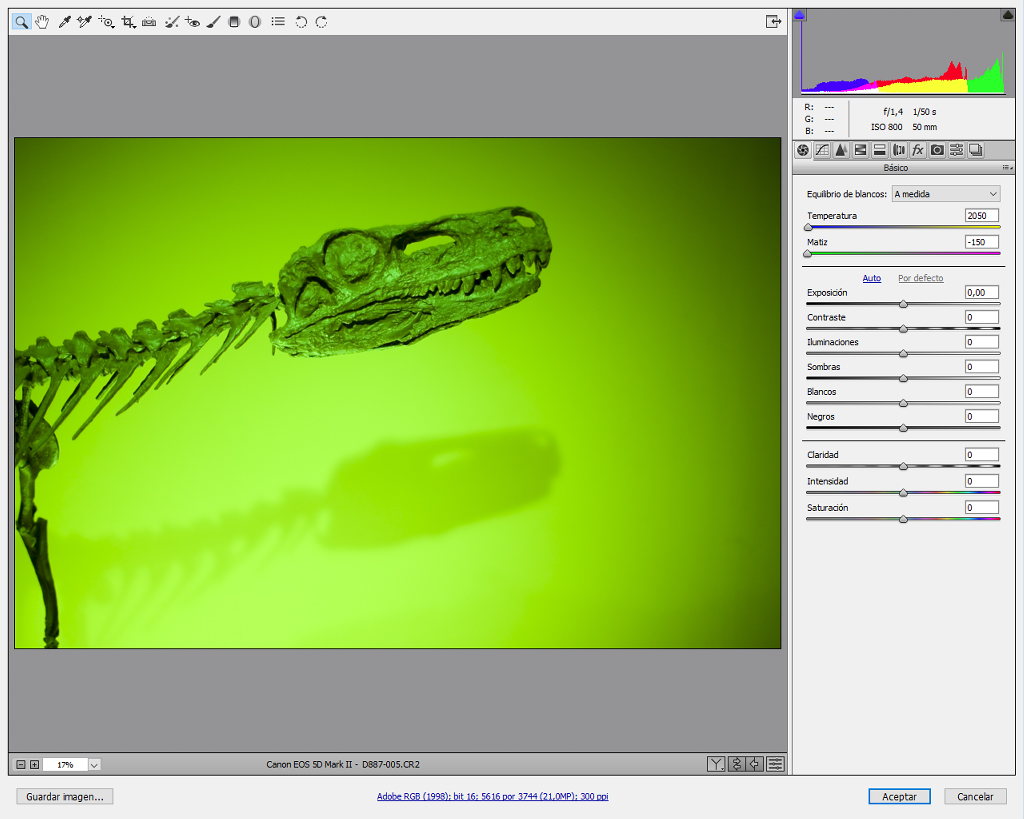Rotate image 90° counterclockwise
This screenshot has height=819, width=1024.
pos(300,22)
